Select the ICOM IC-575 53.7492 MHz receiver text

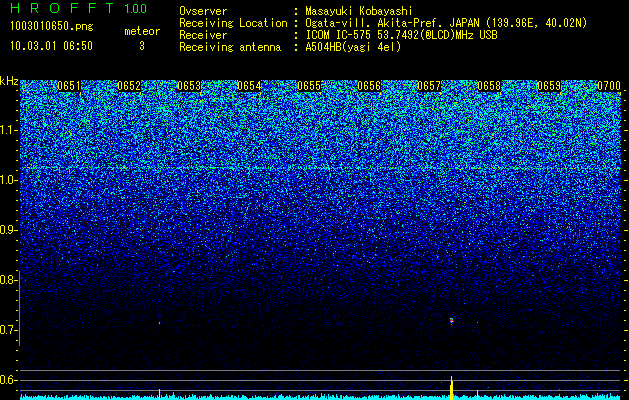coord(401,35)
